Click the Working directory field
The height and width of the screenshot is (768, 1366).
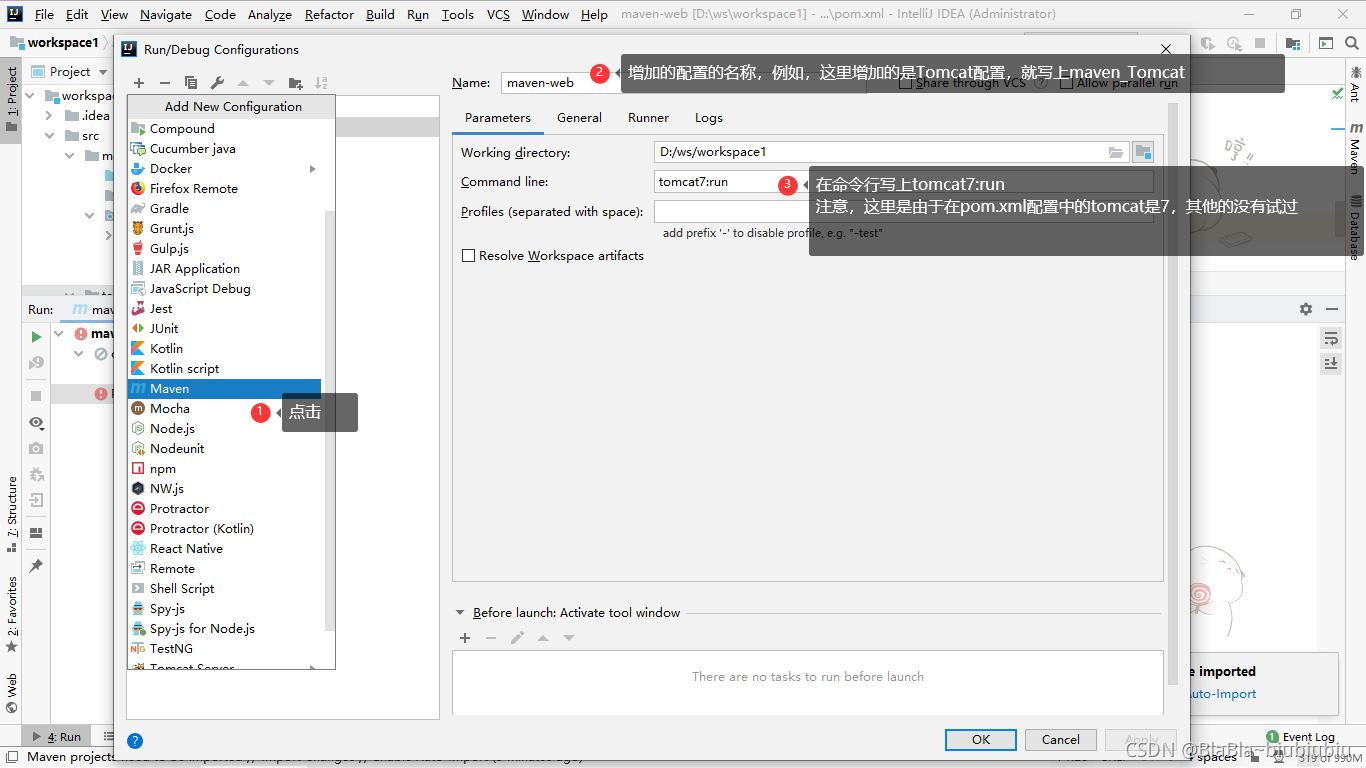pos(890,152)
